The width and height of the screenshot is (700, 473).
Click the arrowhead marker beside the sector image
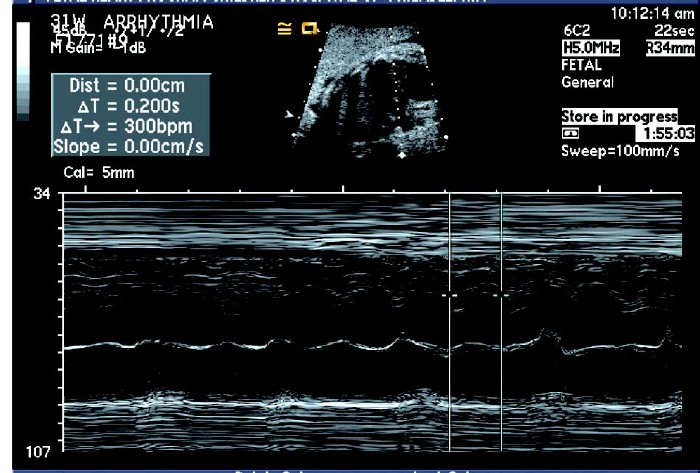289,115
